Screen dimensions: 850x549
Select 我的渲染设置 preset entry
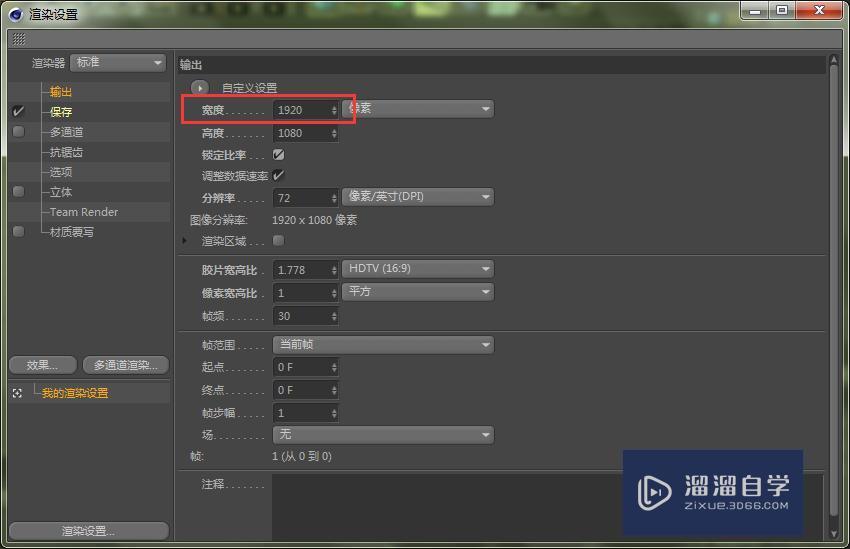pos(75,393)
